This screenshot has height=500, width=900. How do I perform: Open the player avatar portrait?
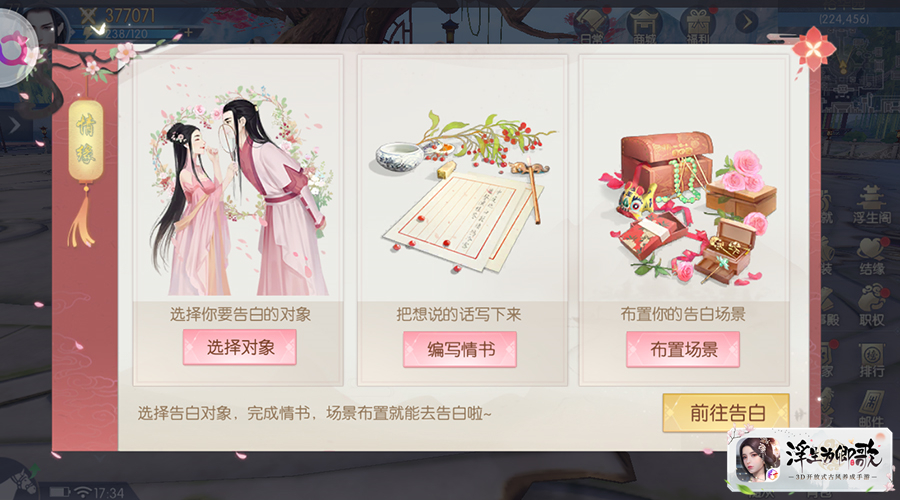pos(46,26)
